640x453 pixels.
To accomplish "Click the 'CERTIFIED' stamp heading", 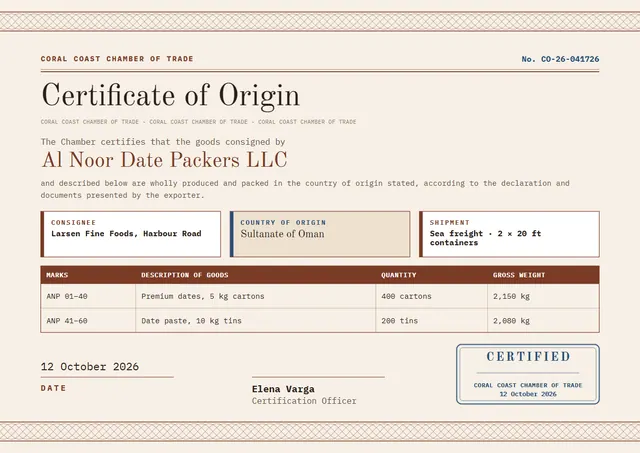I will click(528, 356).
